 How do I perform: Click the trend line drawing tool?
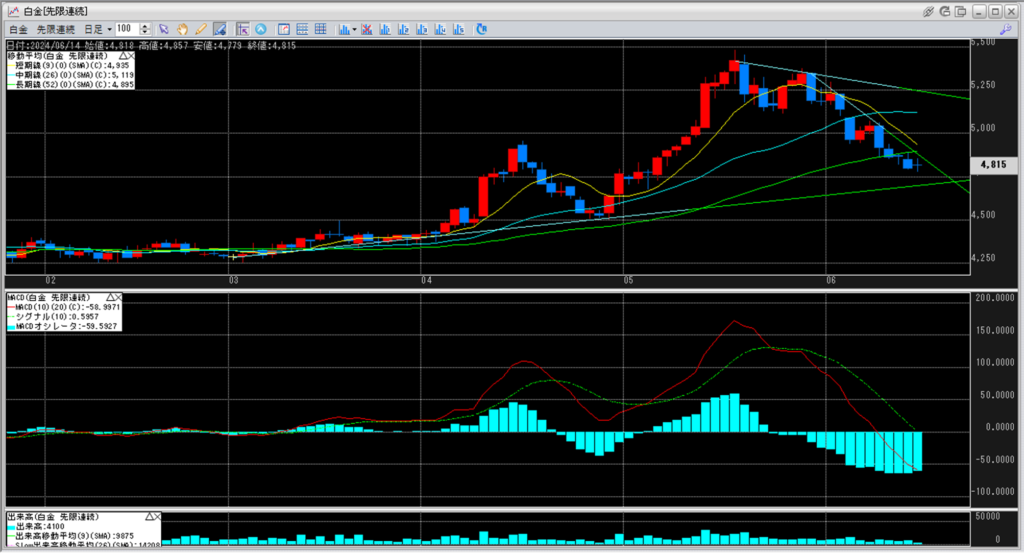[x=219, y=29]
